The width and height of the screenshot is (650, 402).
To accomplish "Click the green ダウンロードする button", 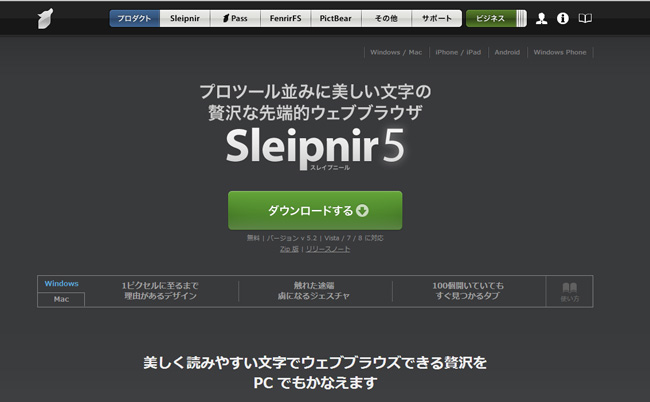I will 315,211.
